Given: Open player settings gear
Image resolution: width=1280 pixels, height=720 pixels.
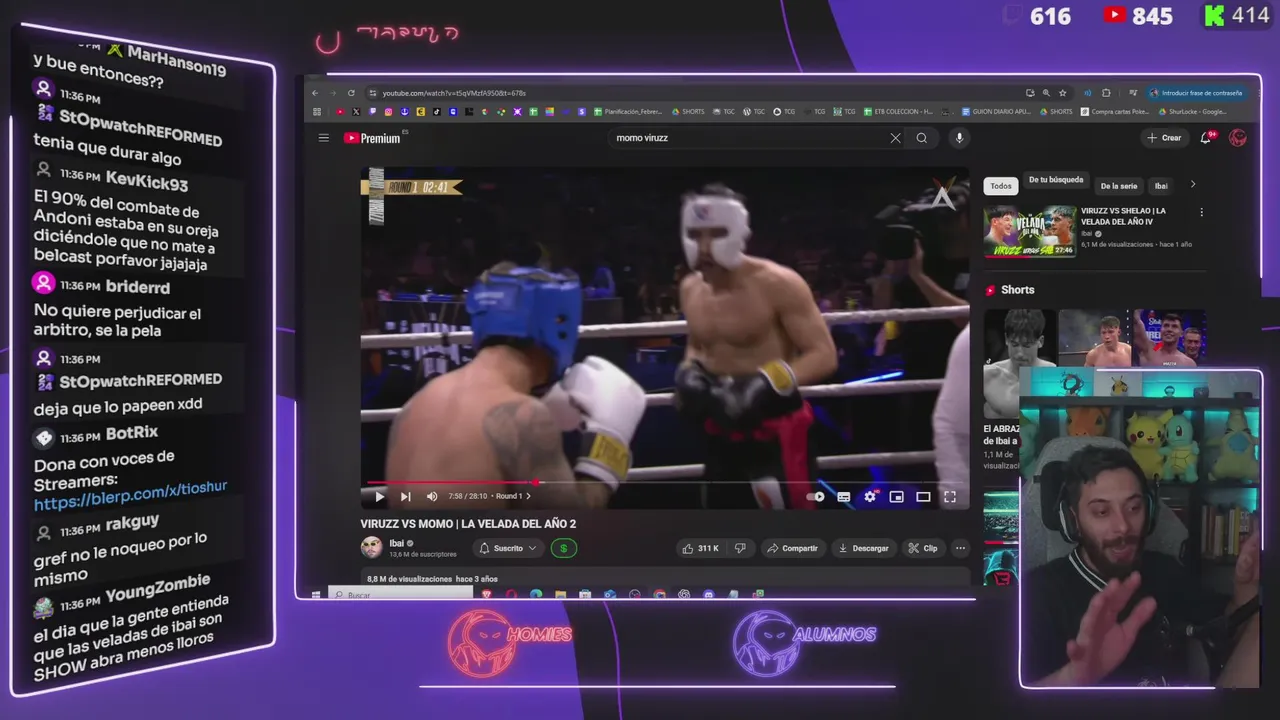Looking at the screenshot, I should 870,496.
